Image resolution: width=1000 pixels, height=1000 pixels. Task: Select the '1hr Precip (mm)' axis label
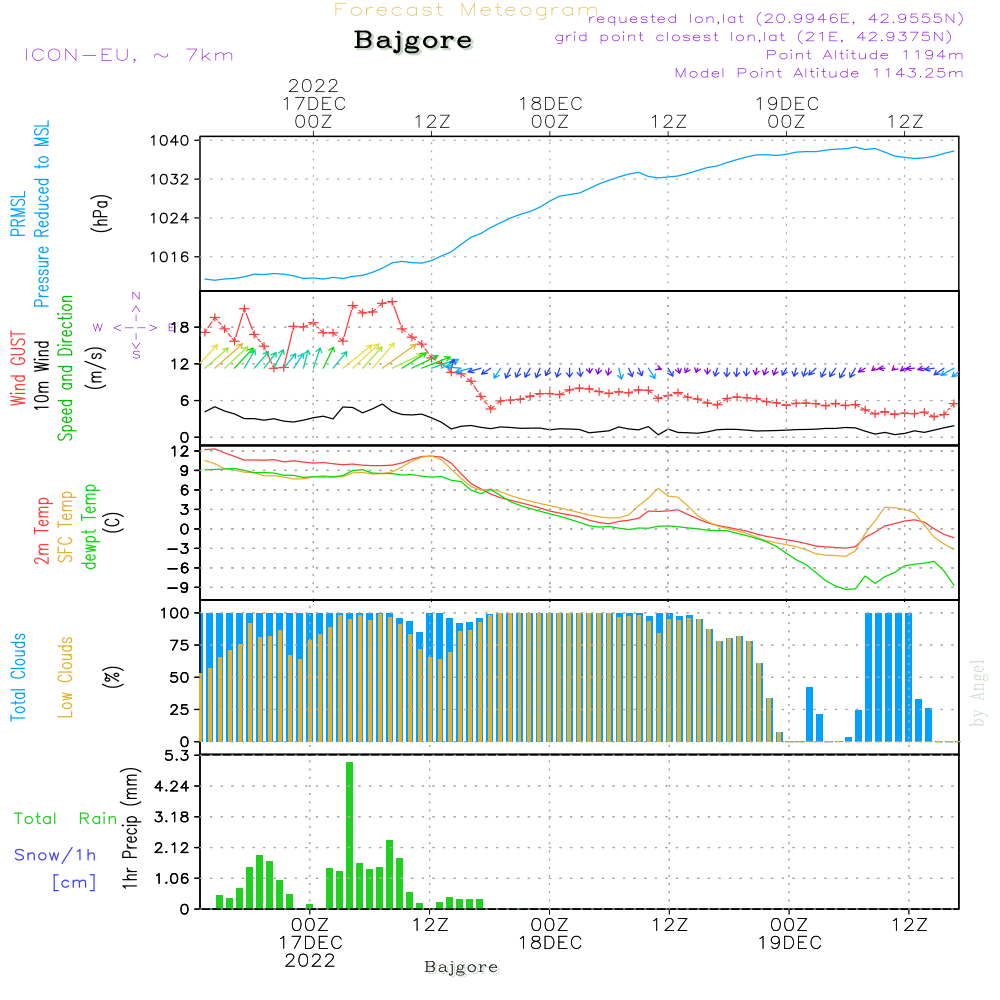[x=130, y=828]
